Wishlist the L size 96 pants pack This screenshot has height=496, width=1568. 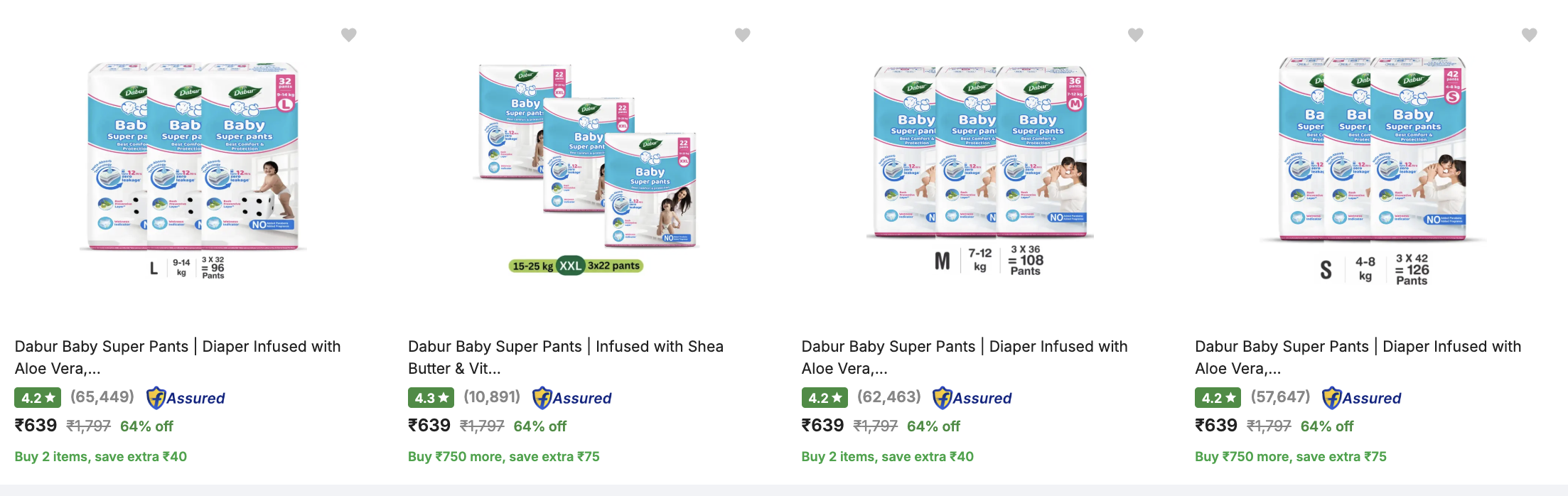pos(348,35)
